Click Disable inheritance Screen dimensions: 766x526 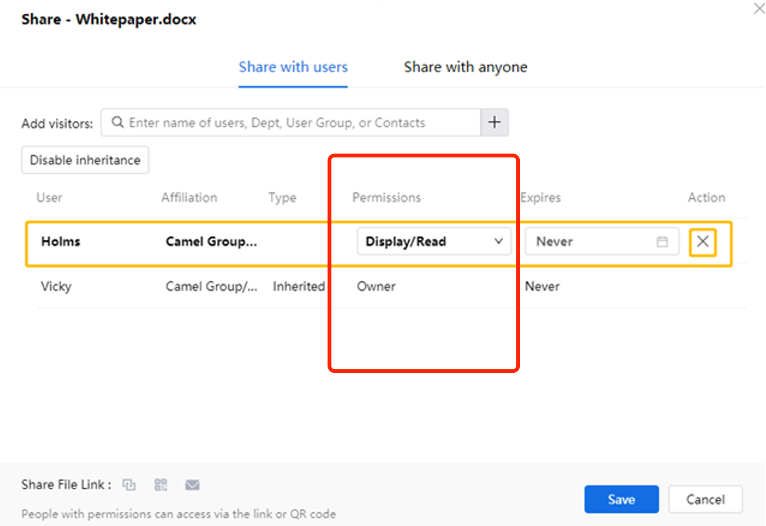(86, 160)
